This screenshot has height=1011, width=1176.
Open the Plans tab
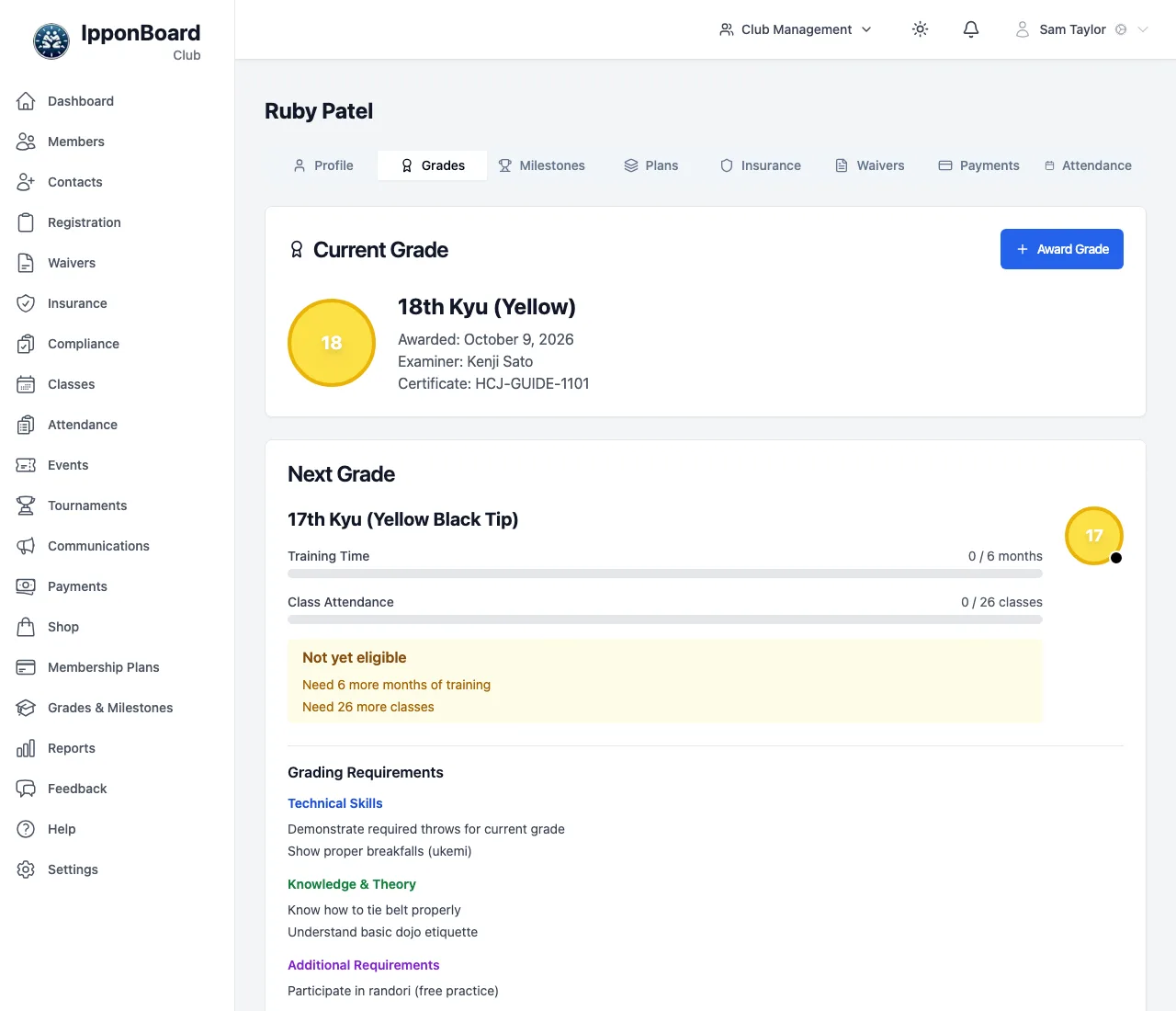pos(651,165)
